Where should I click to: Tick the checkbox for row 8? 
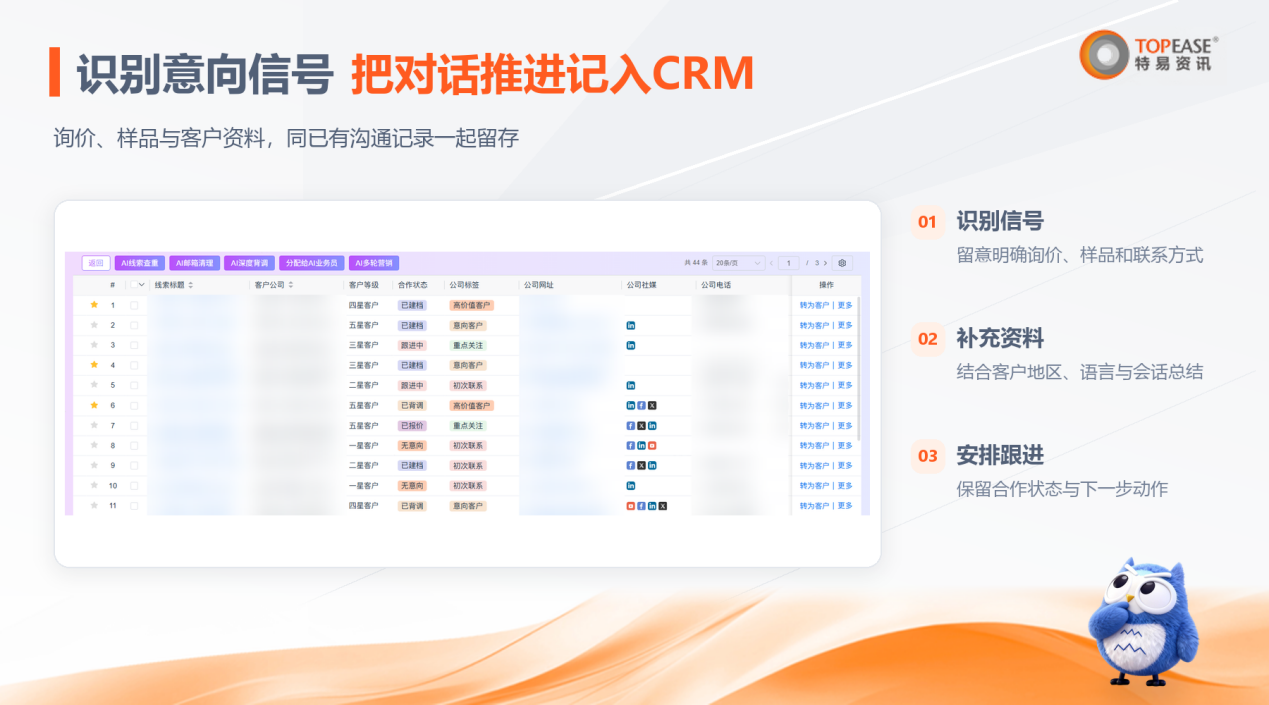[x=134, y=445]
